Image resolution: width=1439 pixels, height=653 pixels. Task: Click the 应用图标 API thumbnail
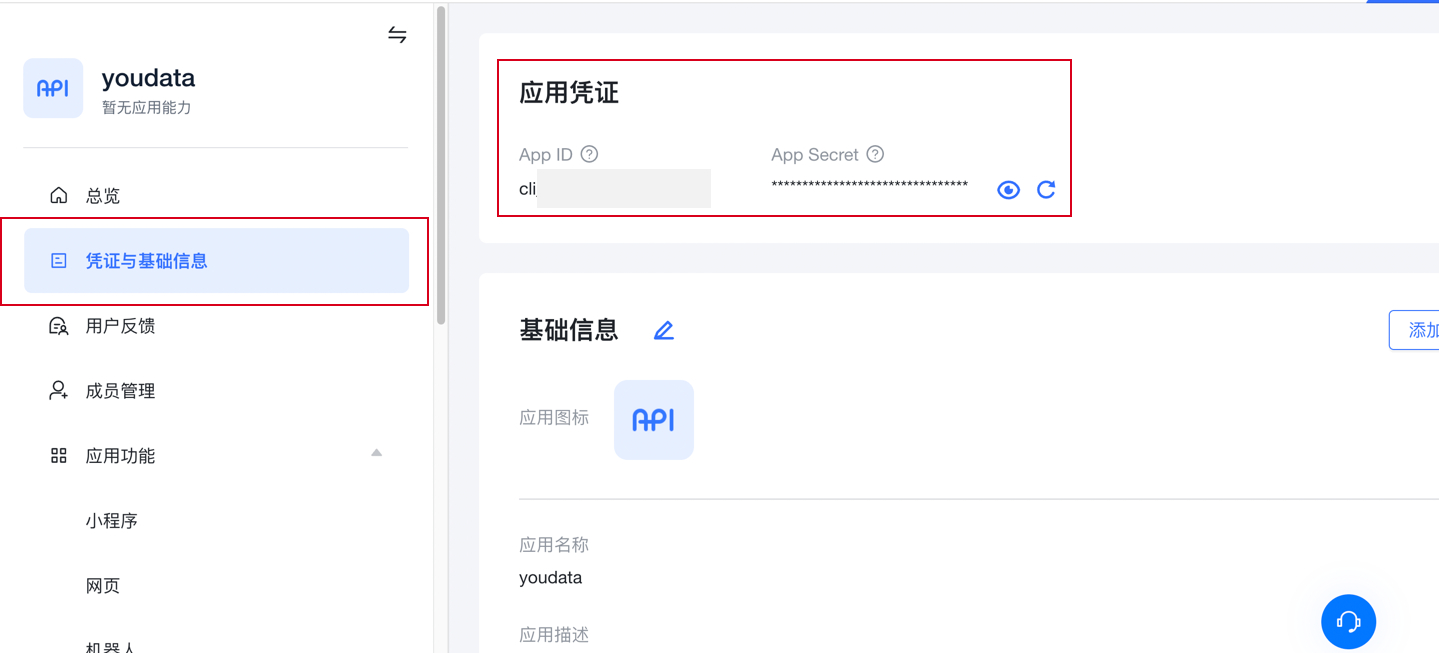click(653, 420)
